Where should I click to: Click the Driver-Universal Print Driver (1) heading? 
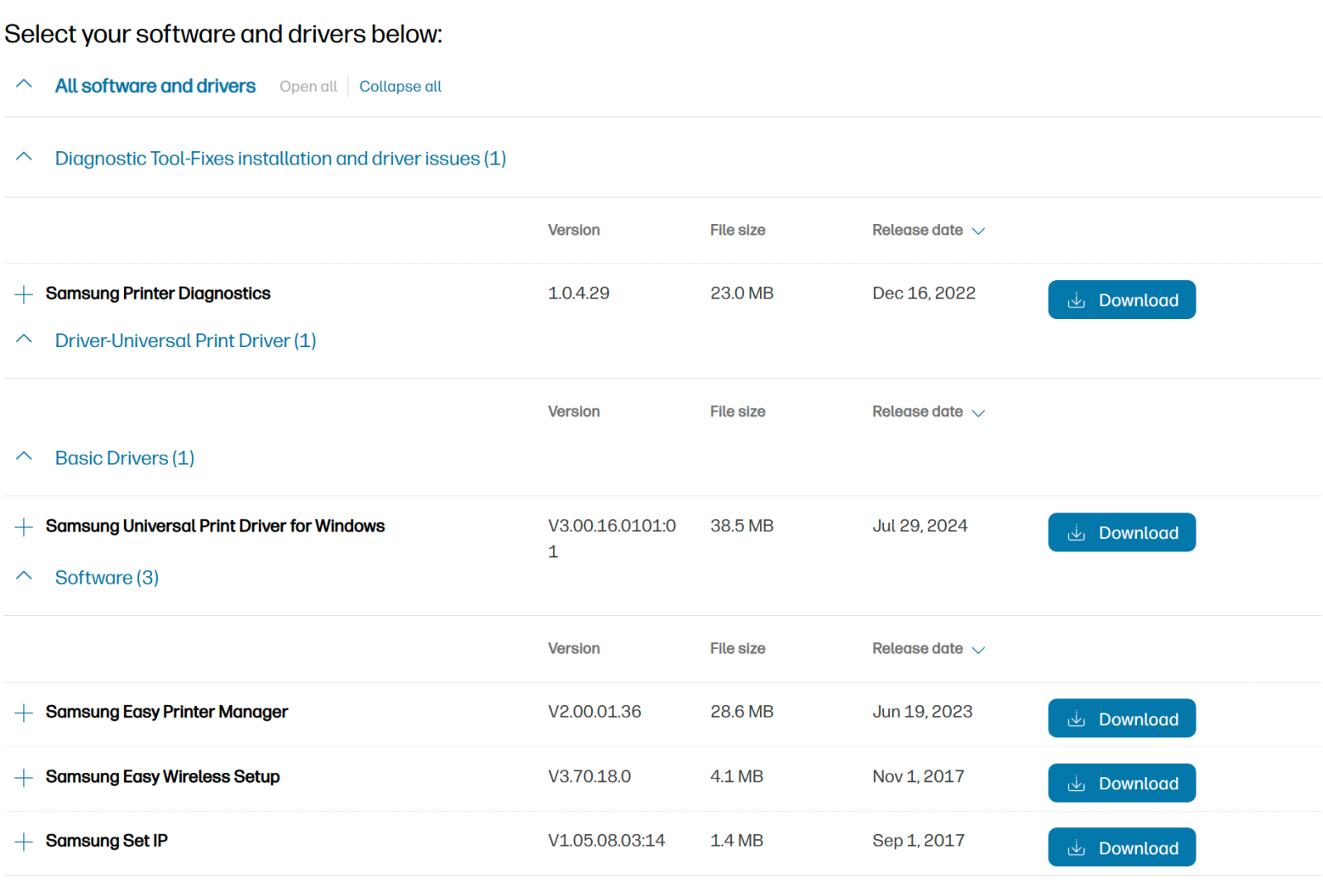[186, 341]
